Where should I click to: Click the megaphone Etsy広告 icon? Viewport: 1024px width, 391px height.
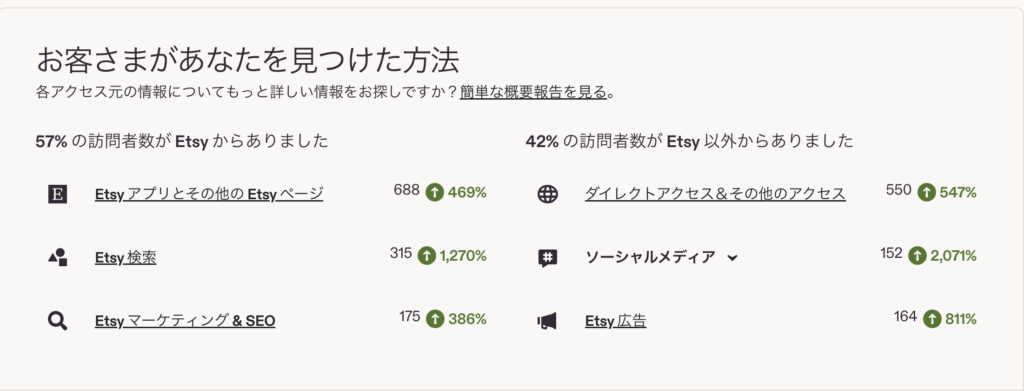tap(547, 321)
